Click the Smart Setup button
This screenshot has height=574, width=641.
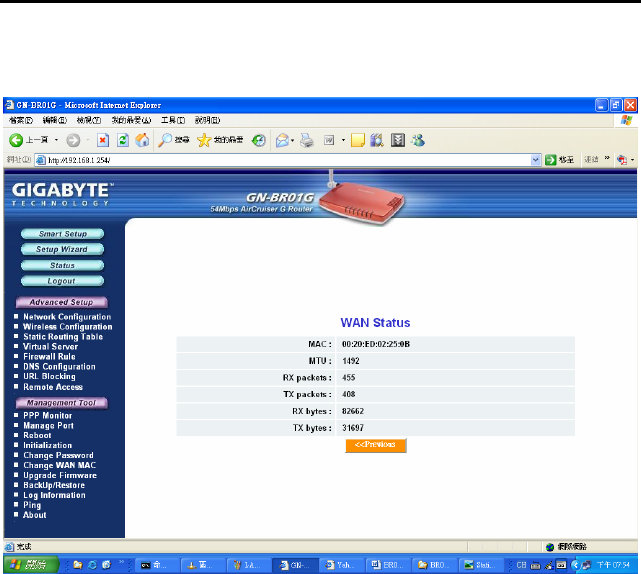[x=63, y=234]
